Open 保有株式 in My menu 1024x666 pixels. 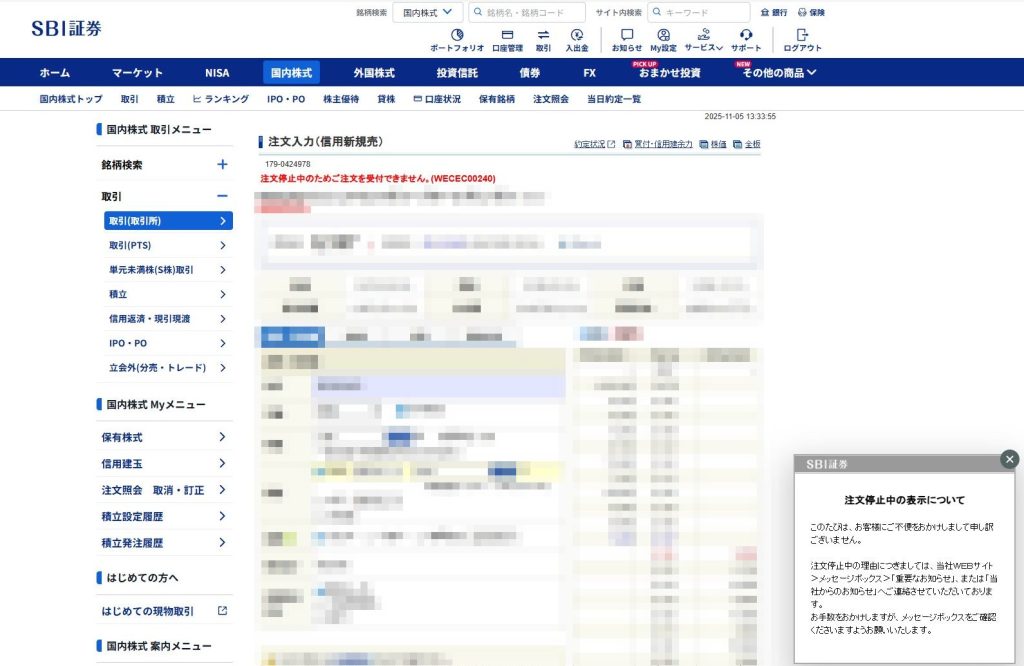tap(164, 437)
